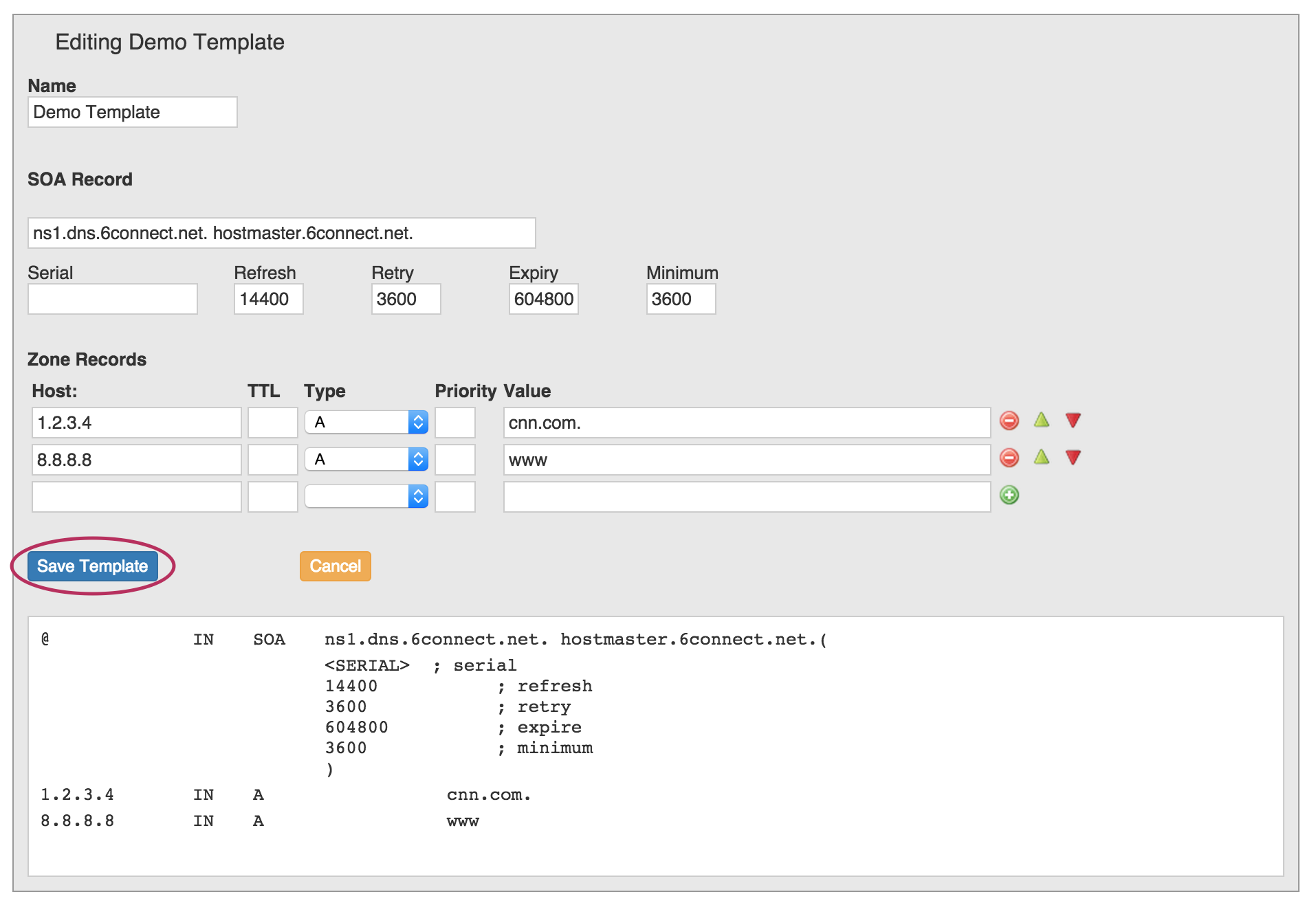Click the SOA Record text field

[x=281, y=234]
